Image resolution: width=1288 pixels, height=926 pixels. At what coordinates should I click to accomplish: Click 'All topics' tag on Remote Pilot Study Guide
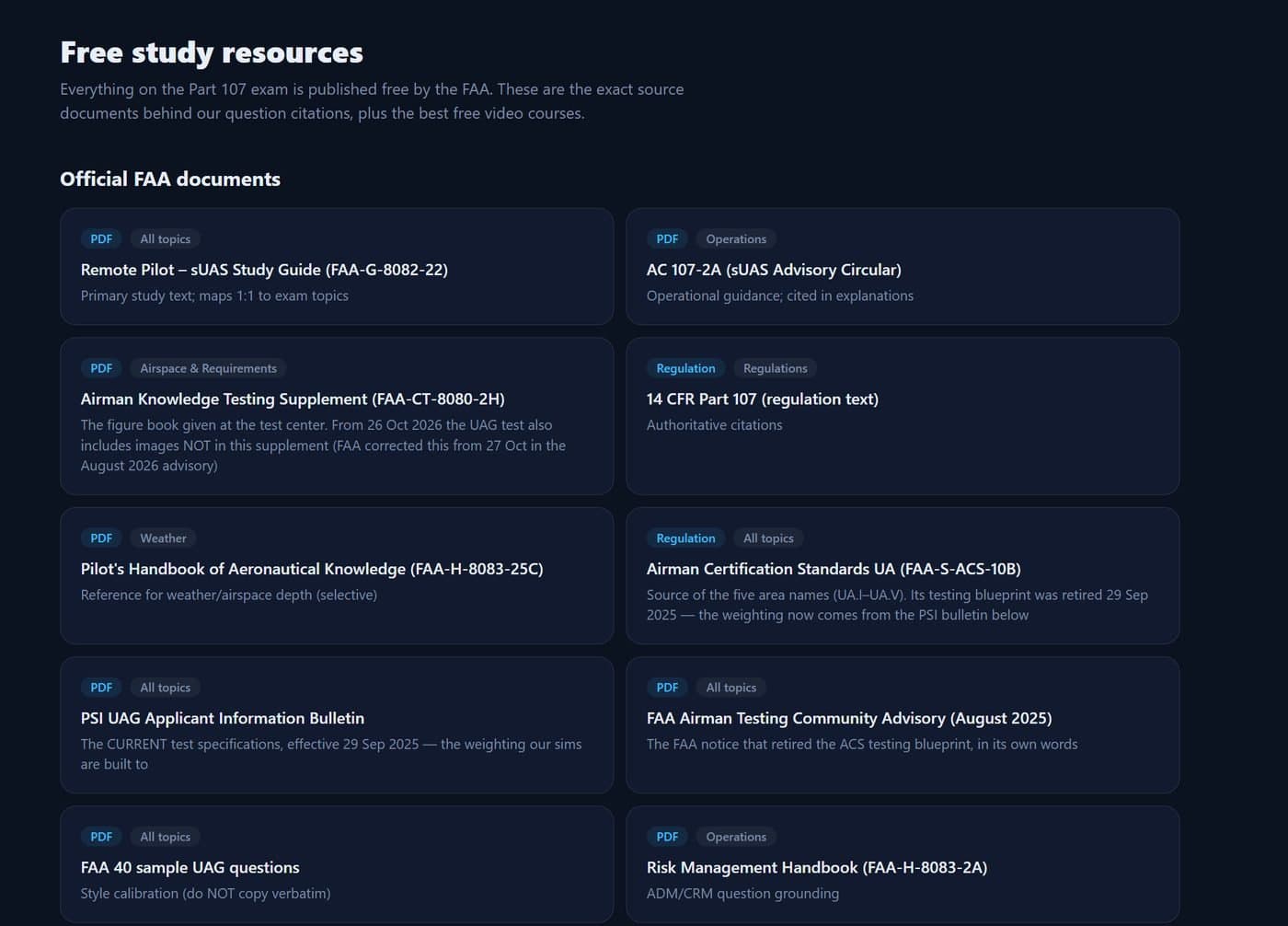click(166, 239)
